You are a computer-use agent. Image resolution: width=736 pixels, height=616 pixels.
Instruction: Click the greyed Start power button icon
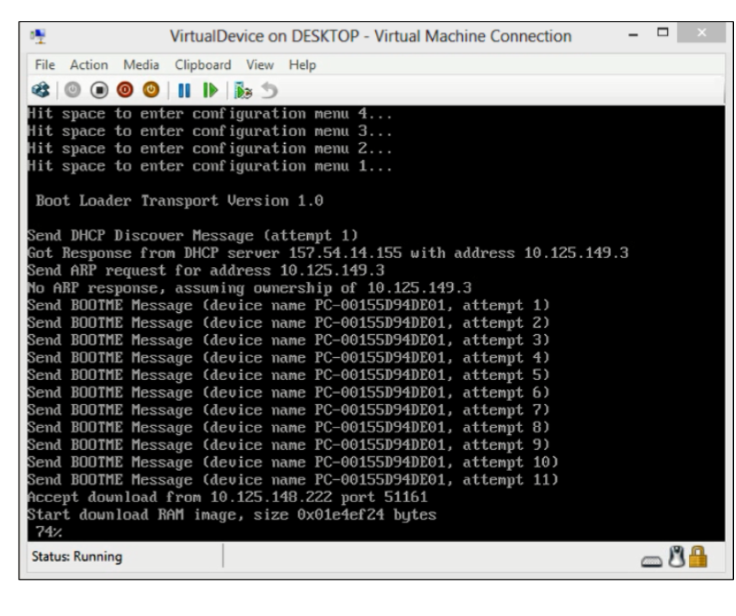[x=72, y=90]
